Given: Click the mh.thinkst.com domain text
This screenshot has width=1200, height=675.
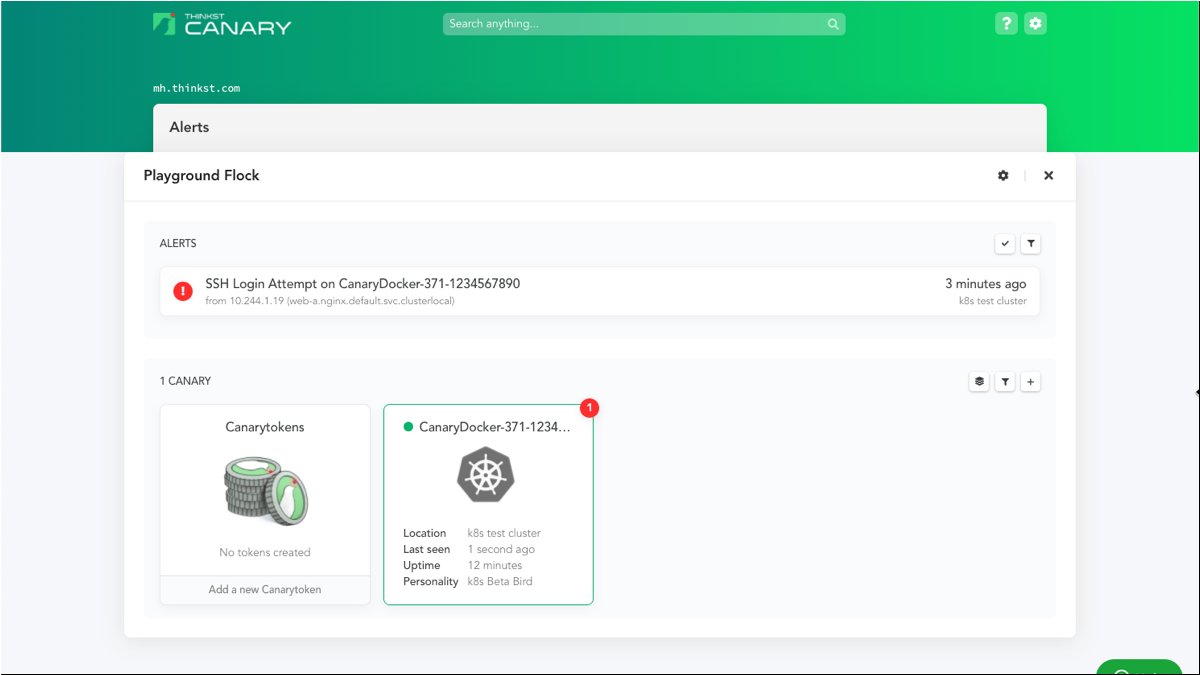Looking at the screenshot, I should (x=196, y=88).
